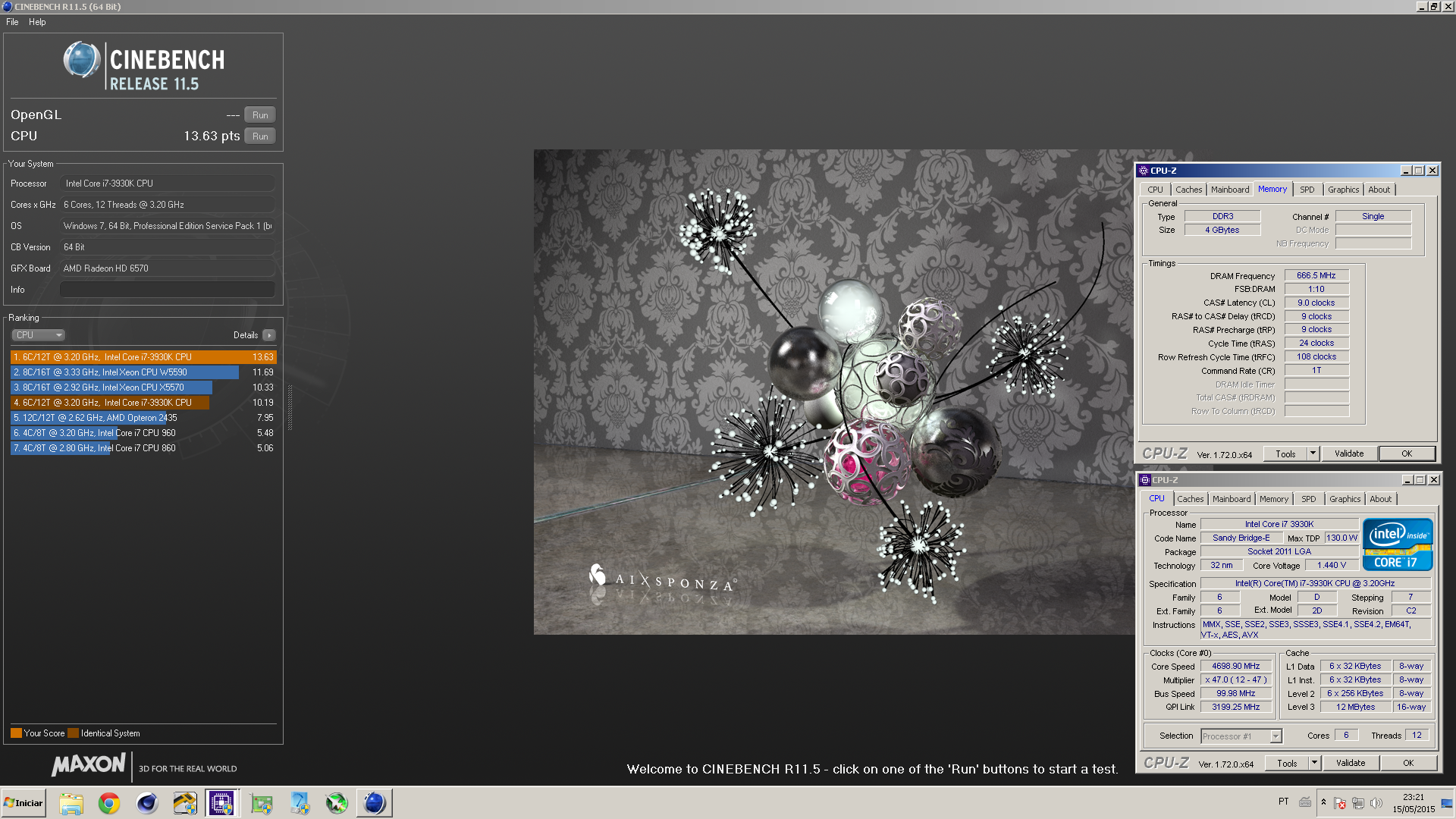Open the CPU ranking type dropdown
1456x819 pixels.
(38, 335)
